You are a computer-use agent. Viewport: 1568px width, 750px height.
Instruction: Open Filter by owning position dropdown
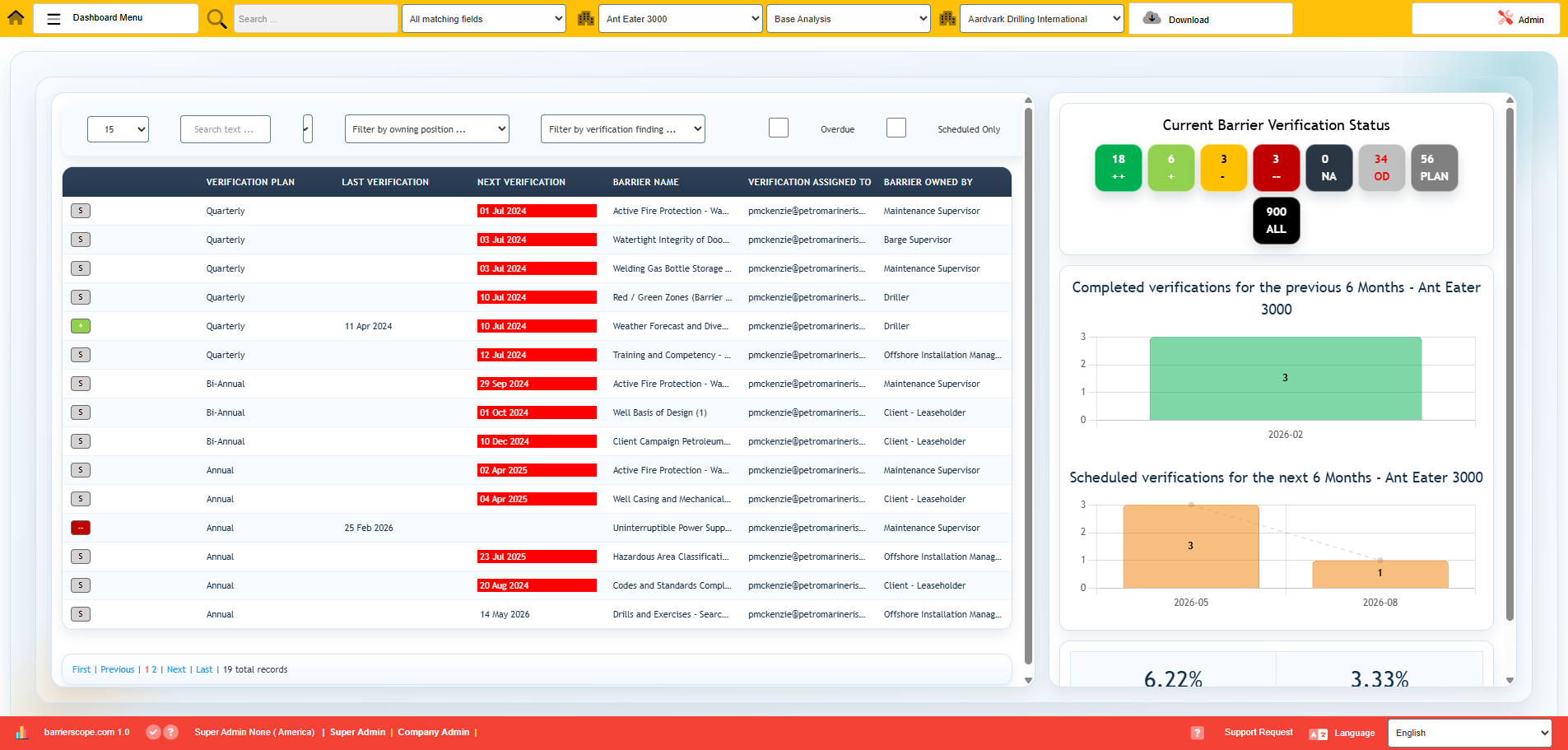pyautogui.click(x=427, y=129)
